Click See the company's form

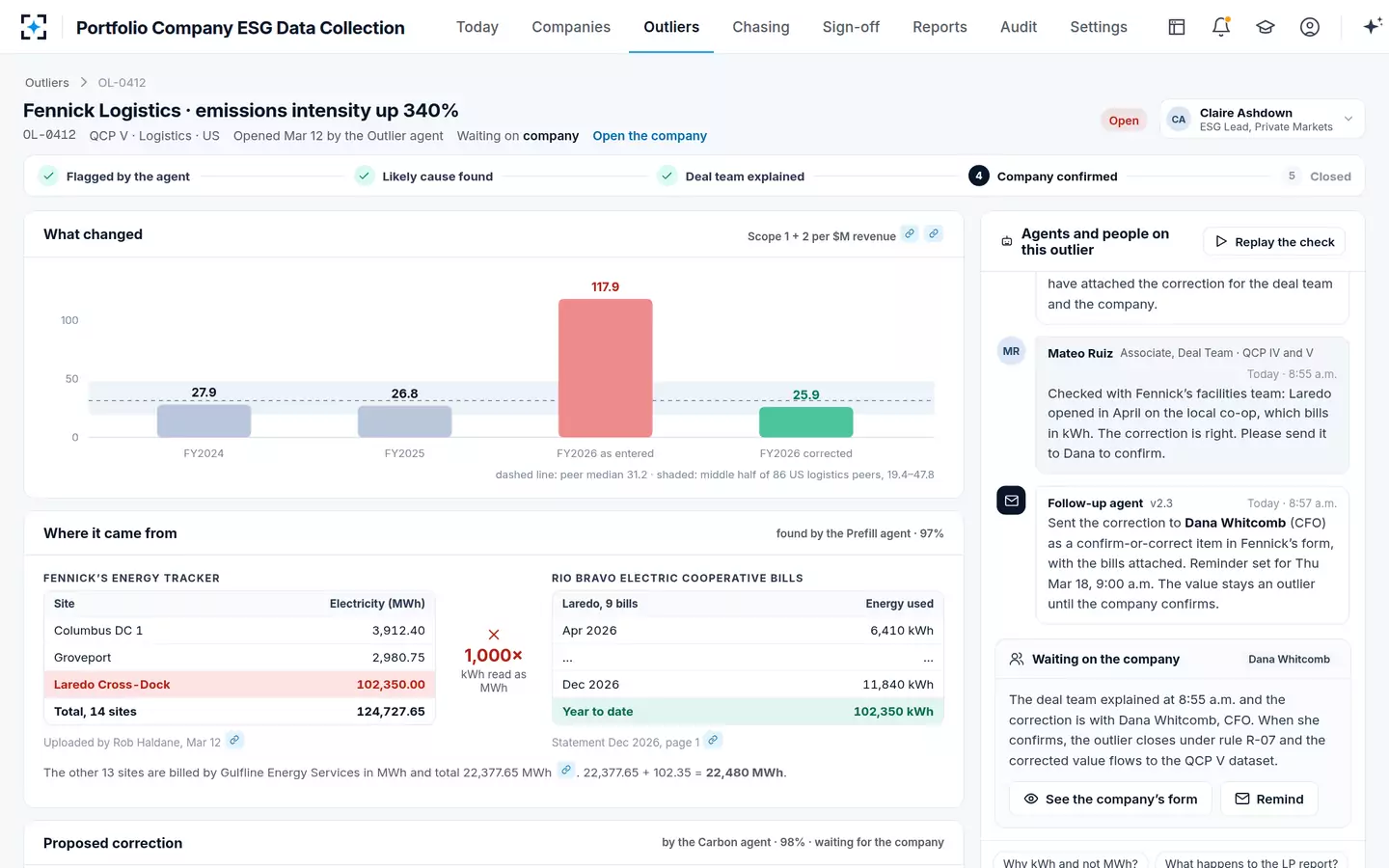click(x=1110, y=799)
